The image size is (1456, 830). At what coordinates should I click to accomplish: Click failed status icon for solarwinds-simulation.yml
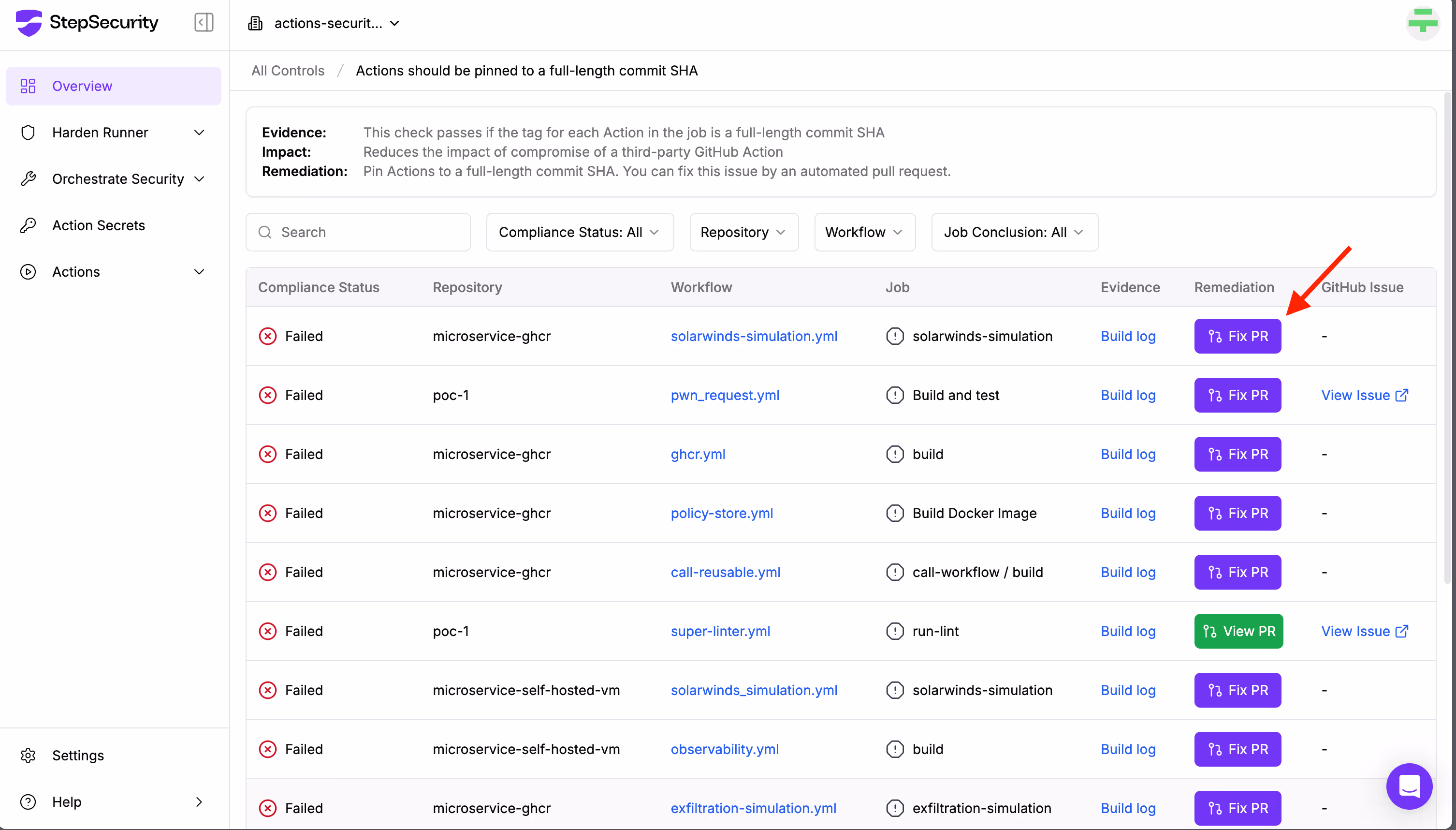coord(268,336)
